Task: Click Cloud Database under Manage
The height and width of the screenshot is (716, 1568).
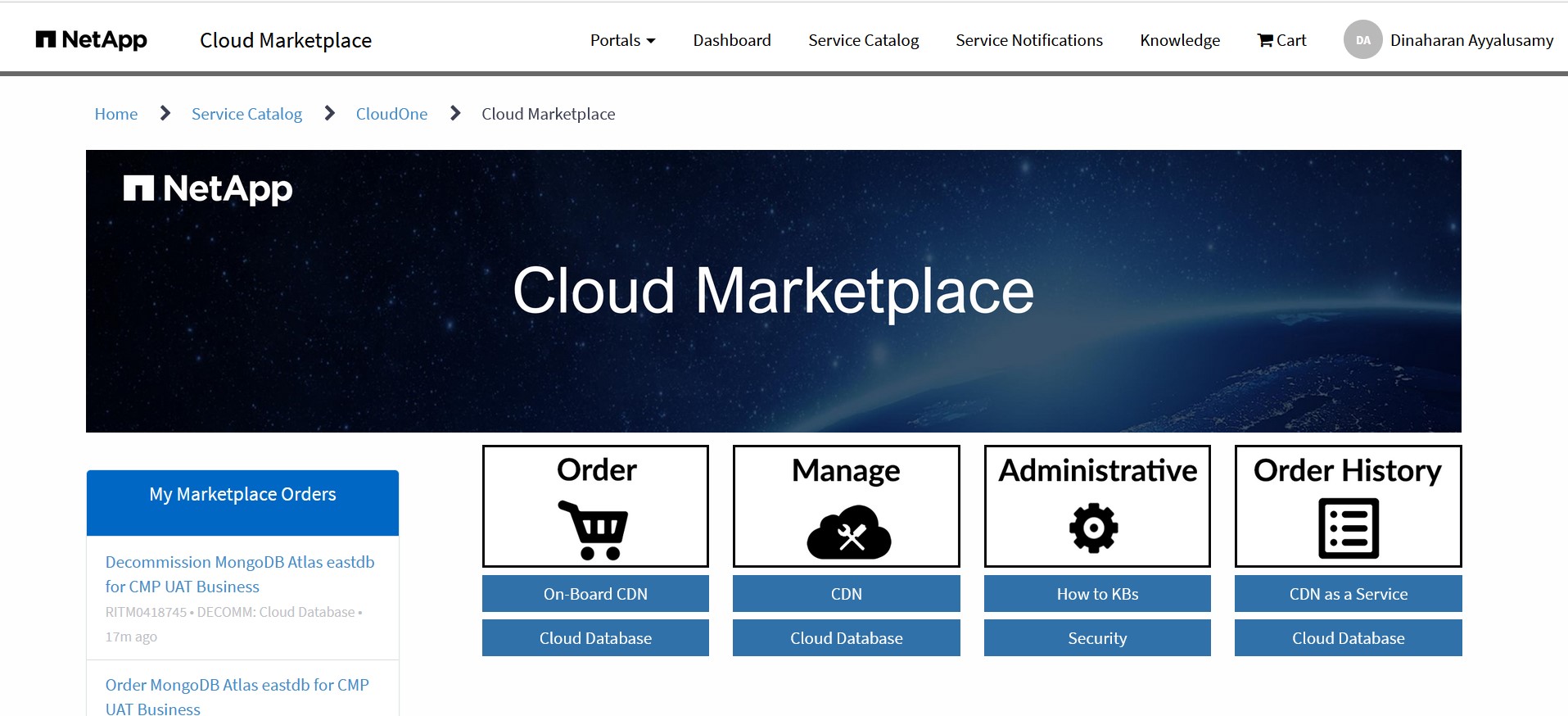Action: (x=846, y=638)
